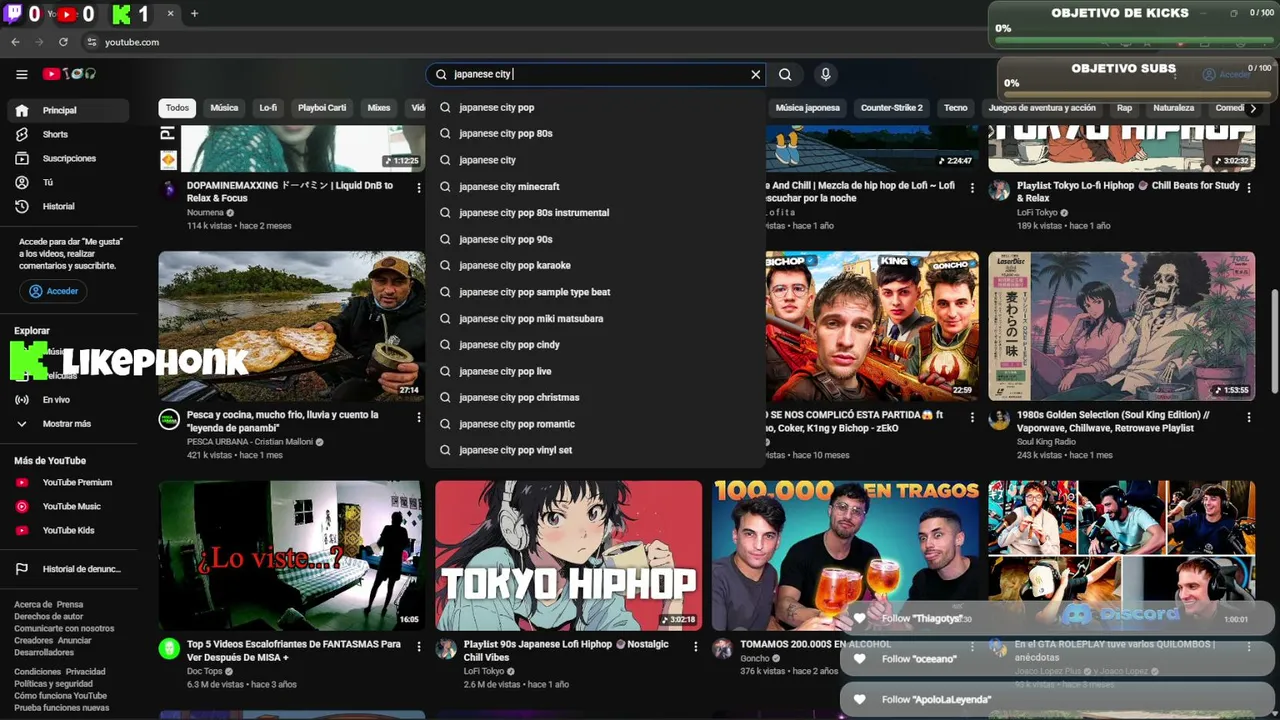Select the Mixes filter chip
1280x720 pixels.
click(x=379, y=108)
